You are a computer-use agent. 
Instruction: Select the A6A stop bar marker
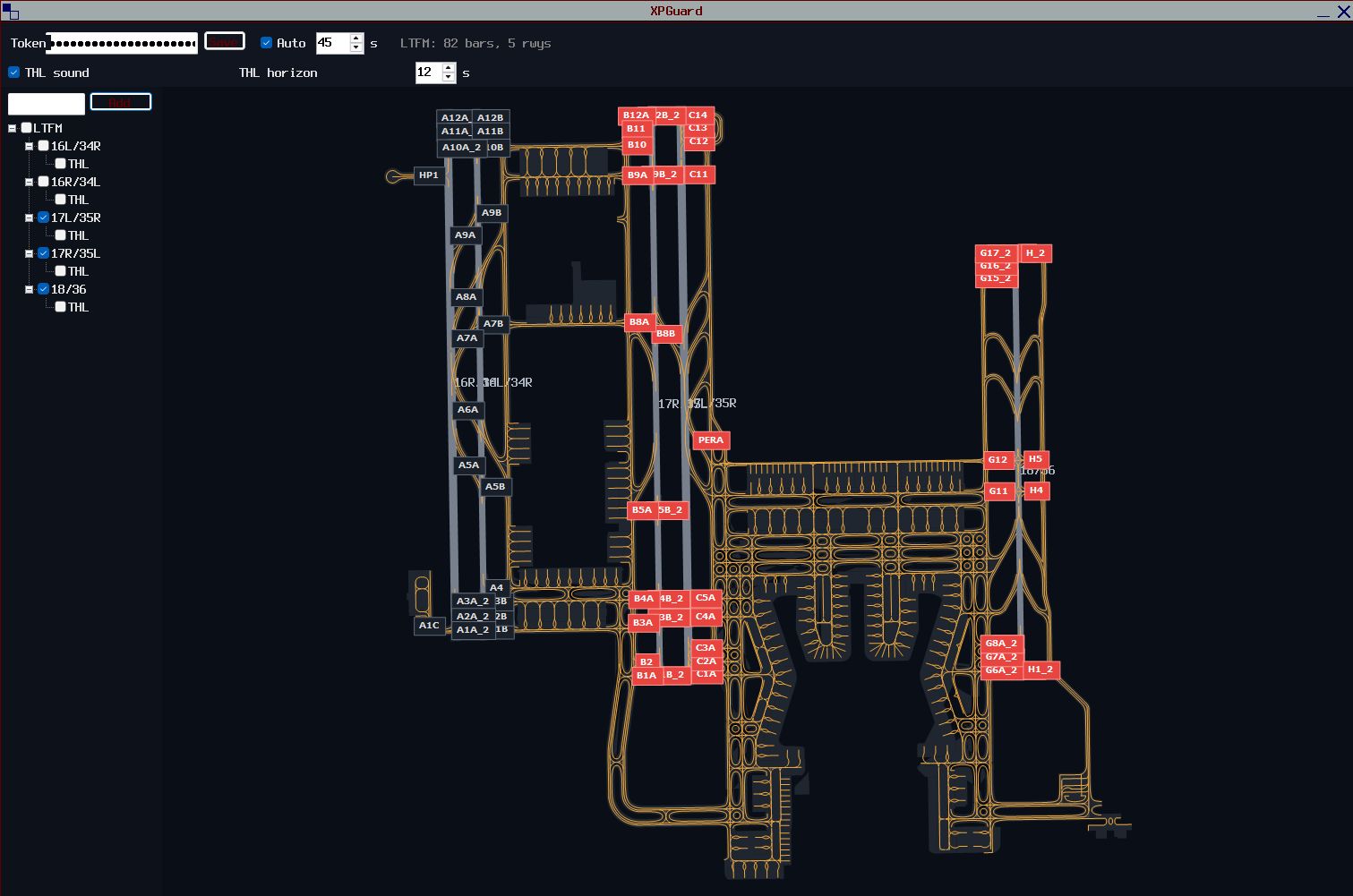coord(468,410)
